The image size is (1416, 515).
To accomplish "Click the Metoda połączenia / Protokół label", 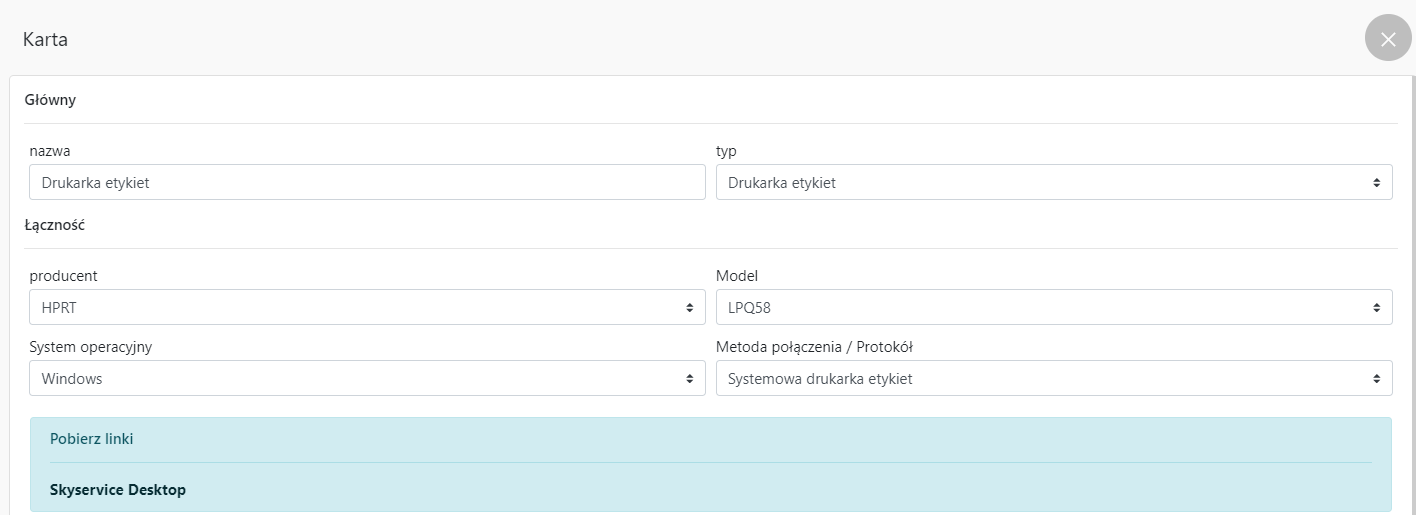I will point(814,347).
